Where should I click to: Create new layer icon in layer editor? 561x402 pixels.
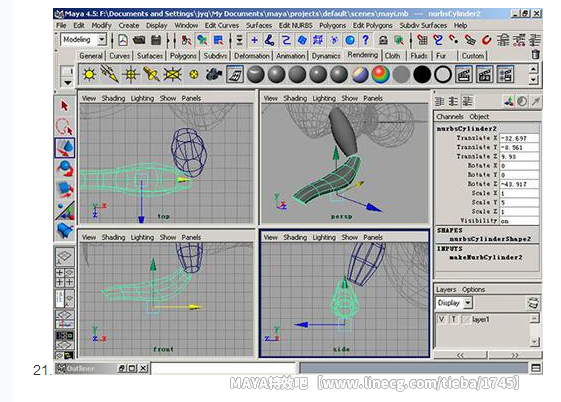(x=533, y=303)
